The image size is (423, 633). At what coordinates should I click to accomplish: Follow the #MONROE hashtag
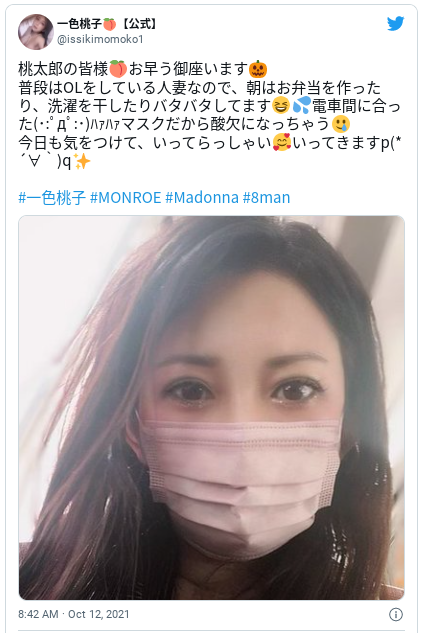[126, 197]
